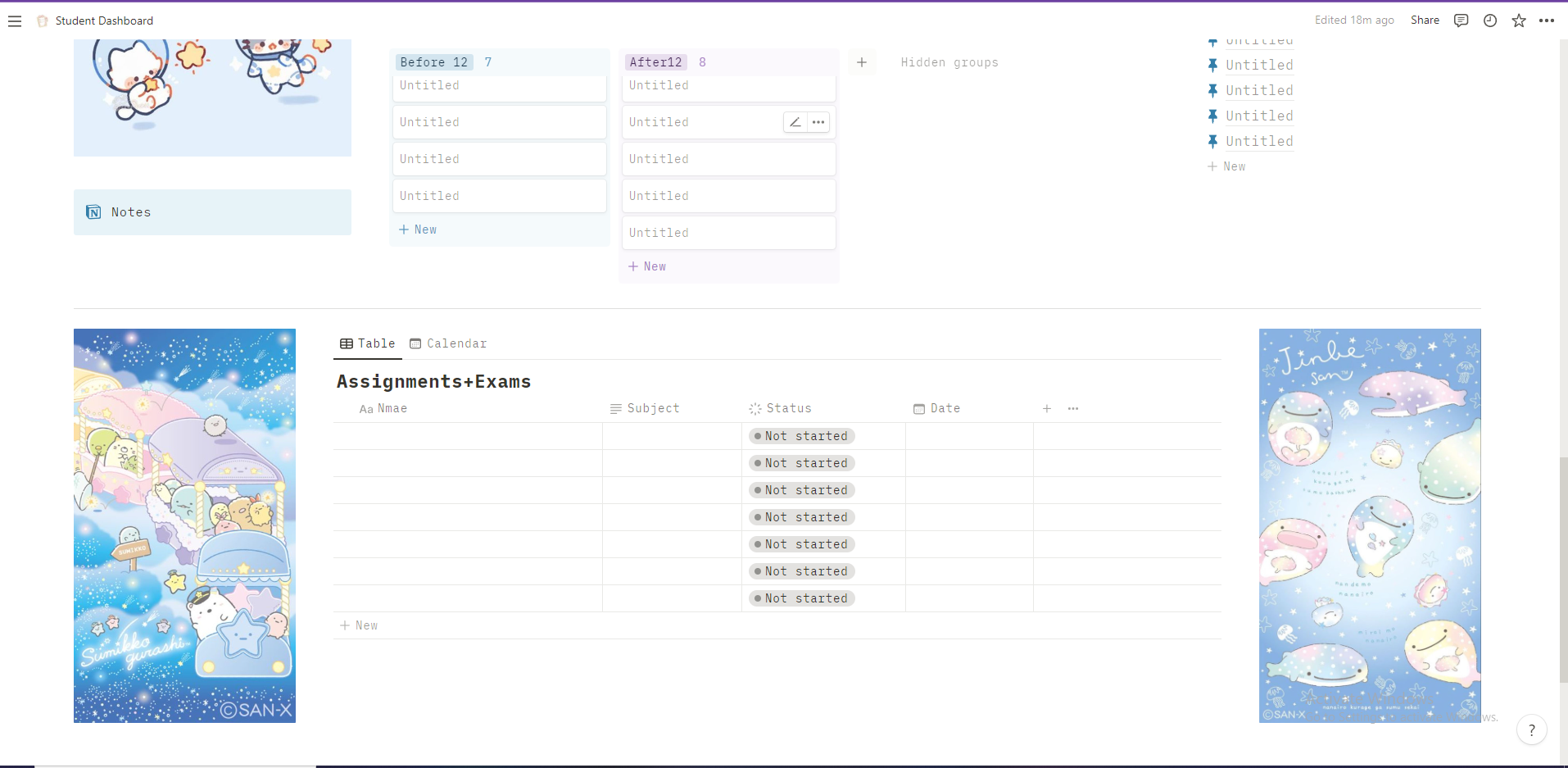The image size is (1568, 768).
Task: Open page comments via speech bubble icon
Action: [x=1461, y=20]
